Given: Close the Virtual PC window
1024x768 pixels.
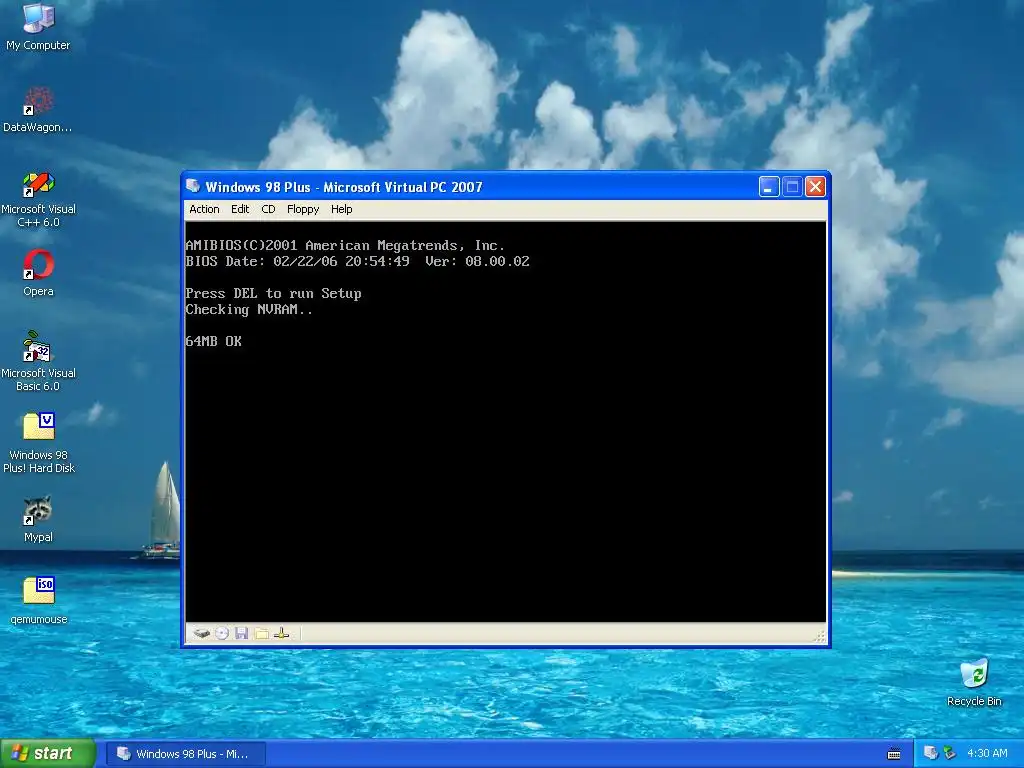Looking at the screenshot, I should coord(815,187).
